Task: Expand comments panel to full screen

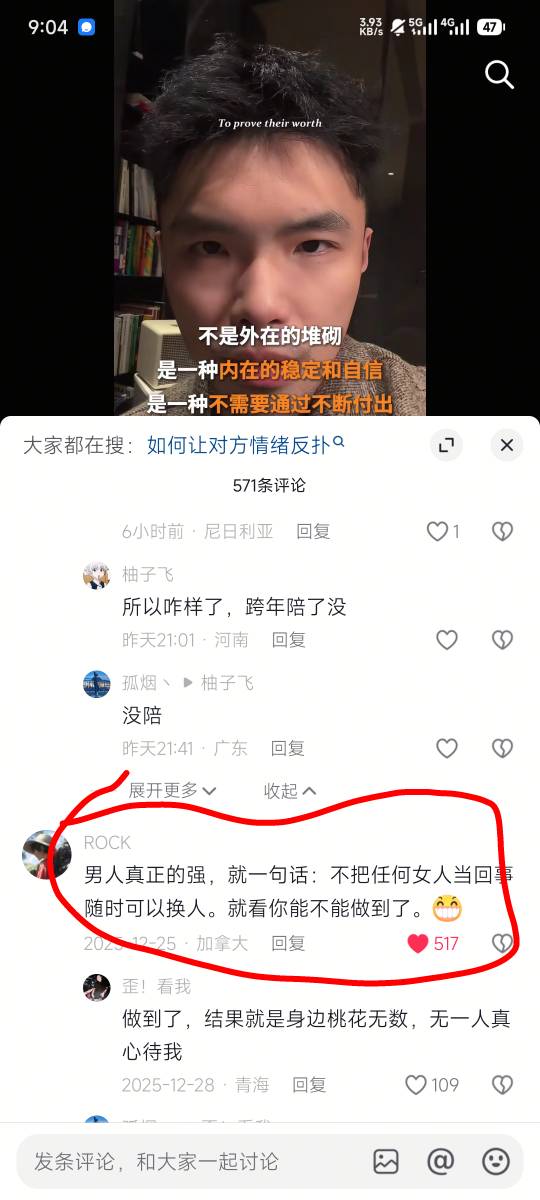Action: [446, 445]
